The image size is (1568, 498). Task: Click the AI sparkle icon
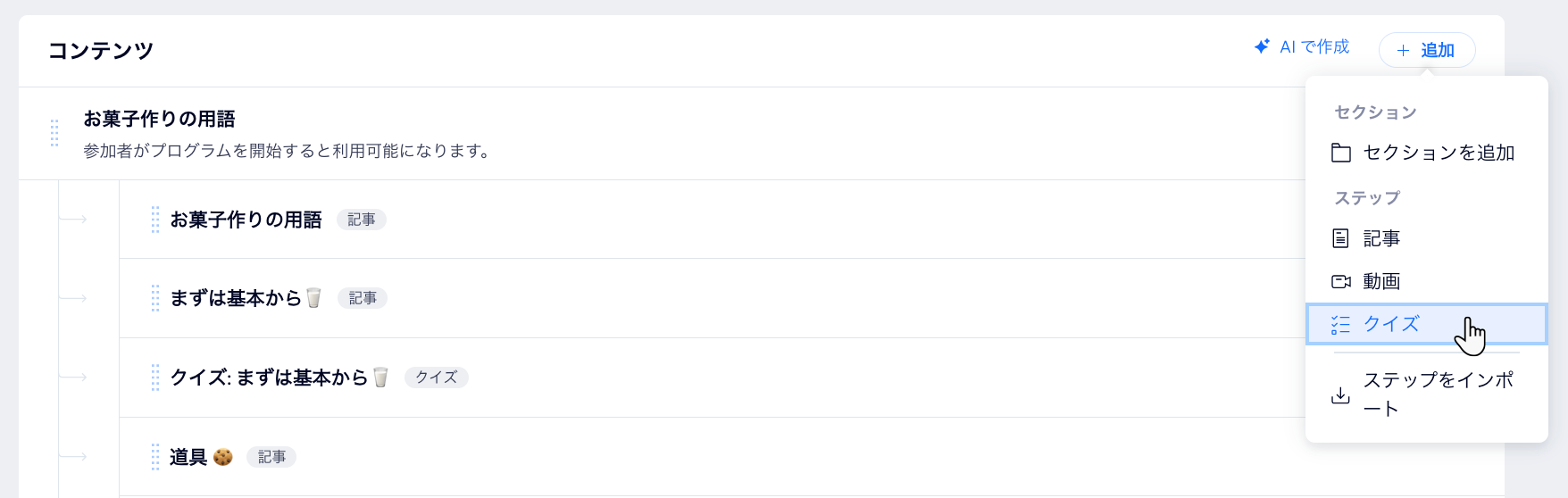pos(1262,46)
